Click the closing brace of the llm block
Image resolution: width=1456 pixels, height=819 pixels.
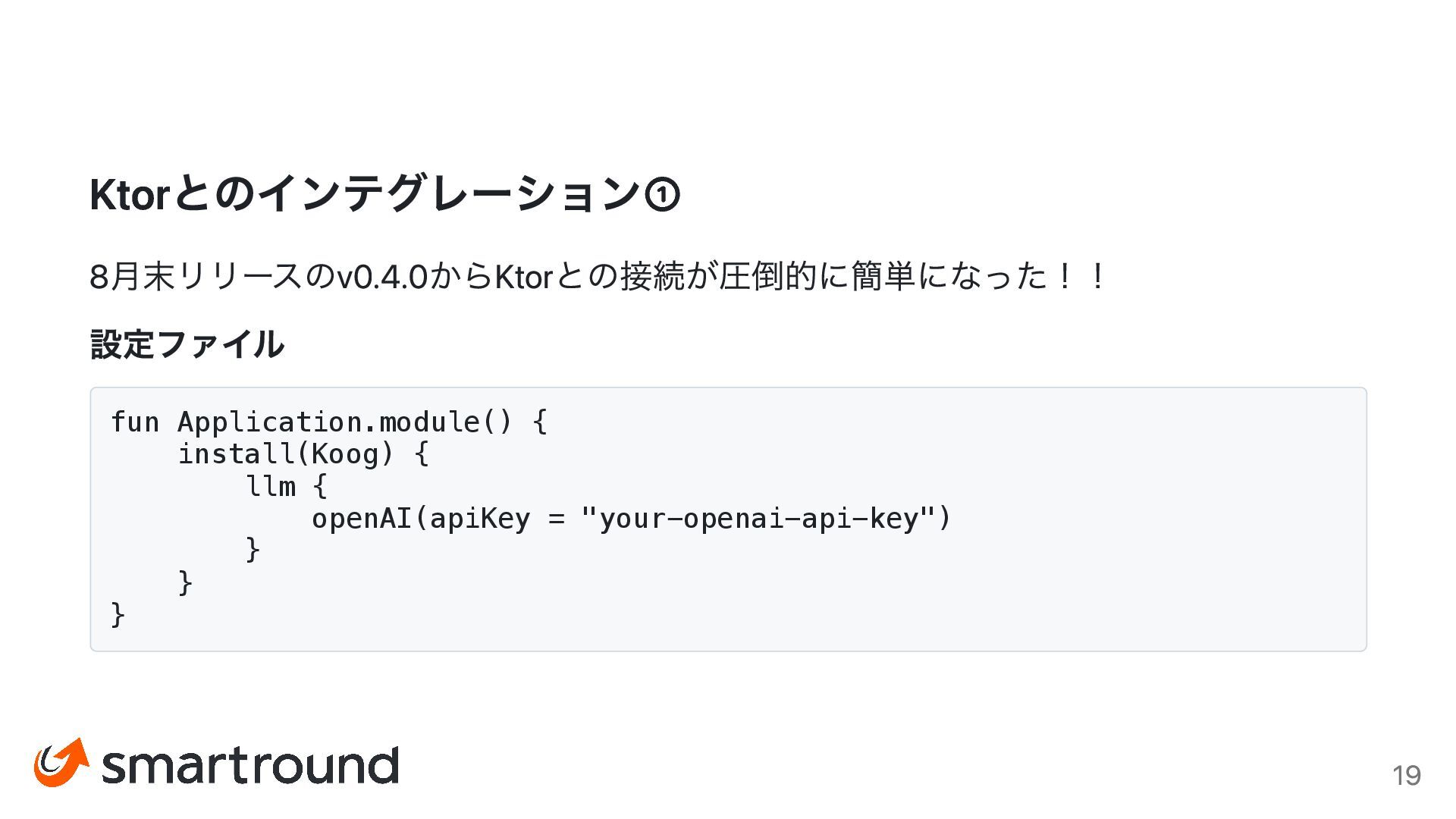253,550
